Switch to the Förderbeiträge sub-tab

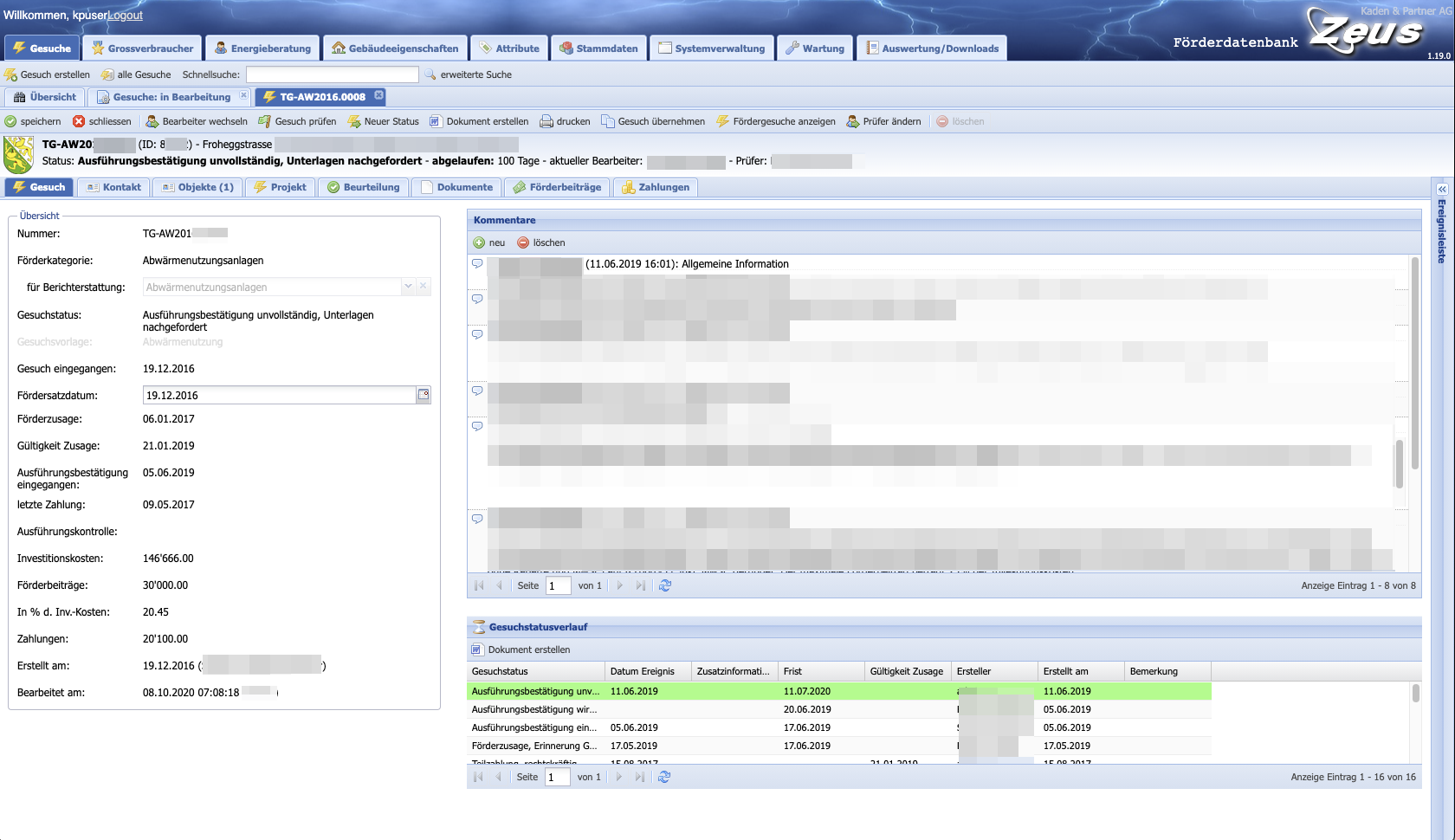557,187
